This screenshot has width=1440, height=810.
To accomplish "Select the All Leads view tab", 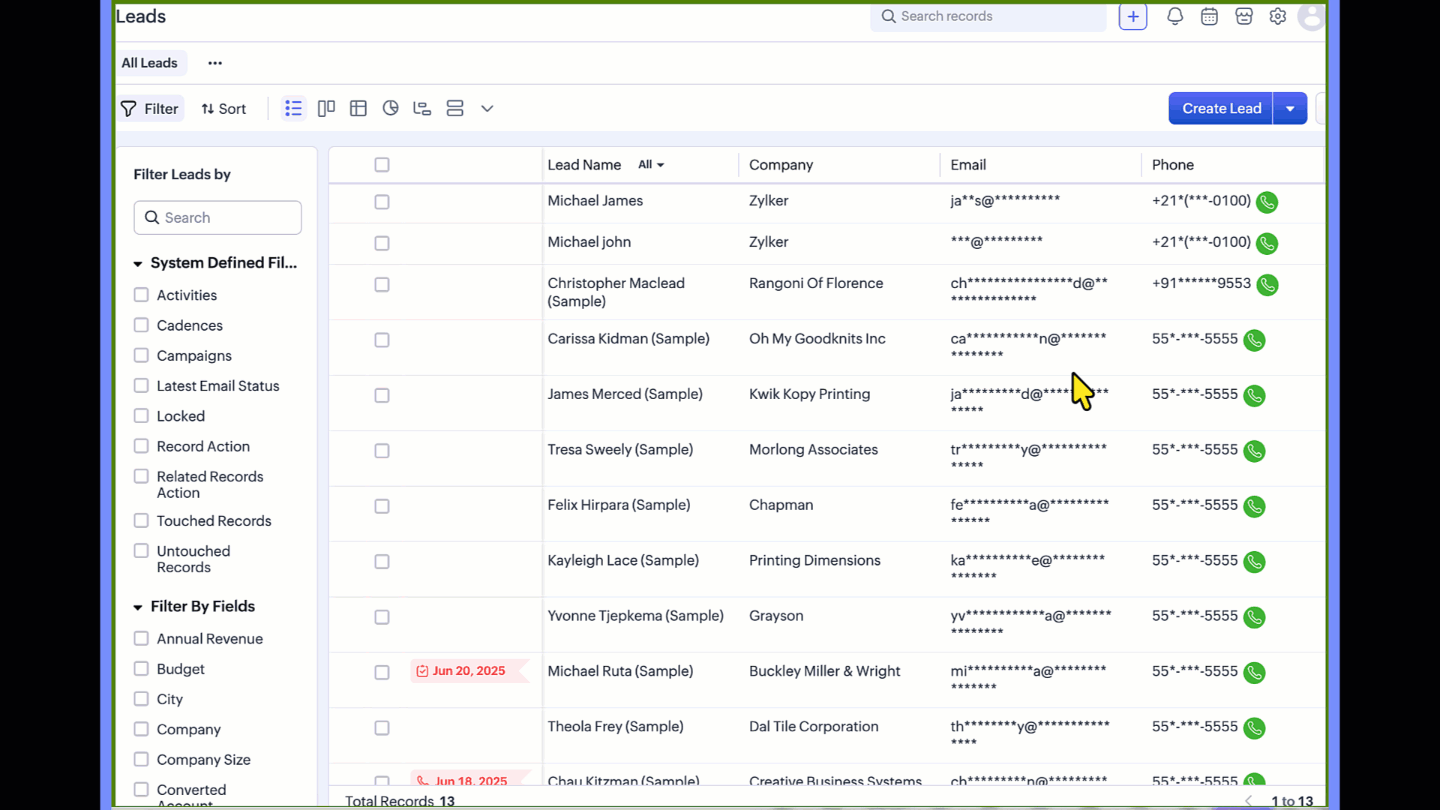I will coord(150,63).
